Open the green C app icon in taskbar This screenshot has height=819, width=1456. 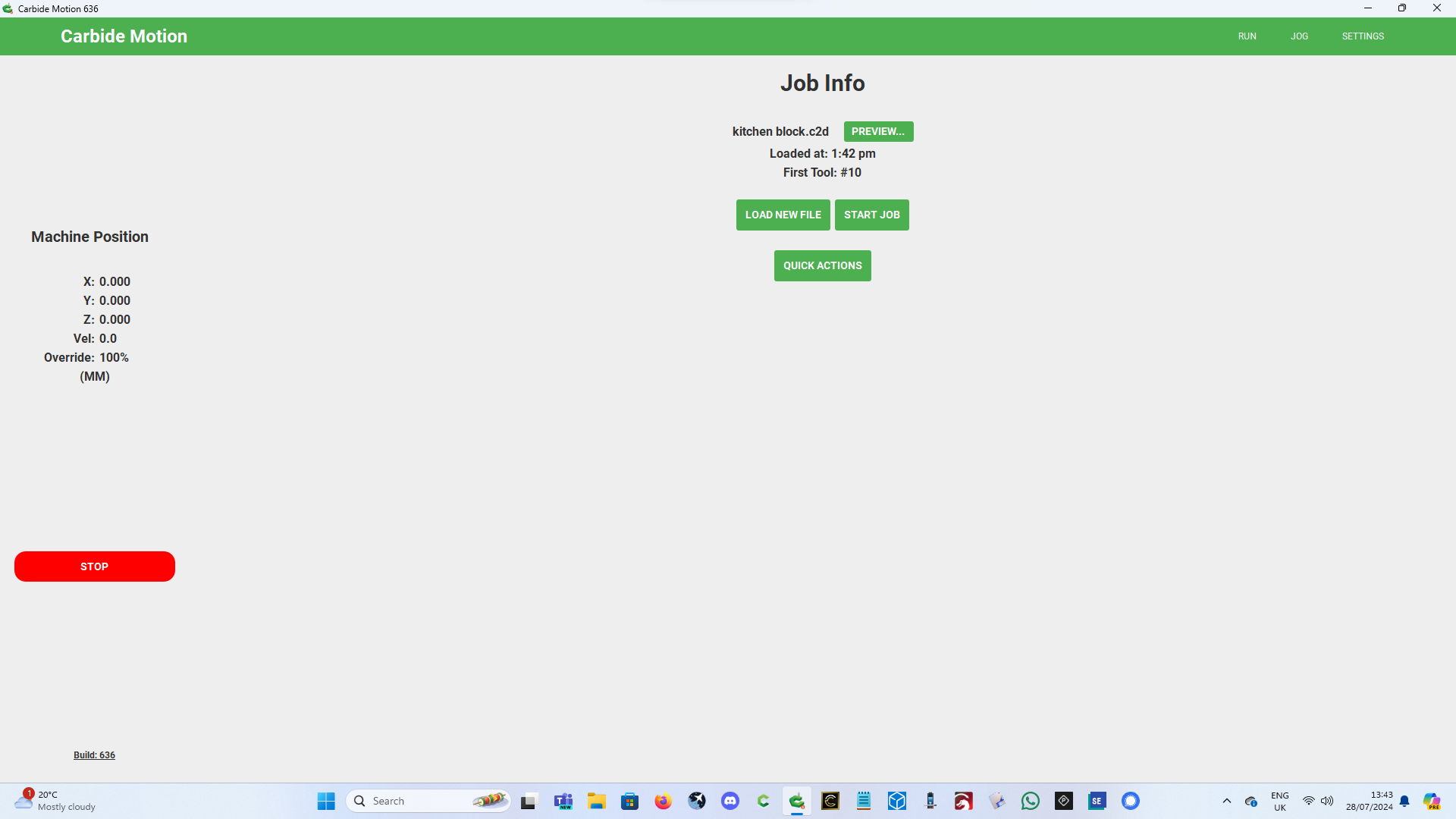(x=764, y=801)
